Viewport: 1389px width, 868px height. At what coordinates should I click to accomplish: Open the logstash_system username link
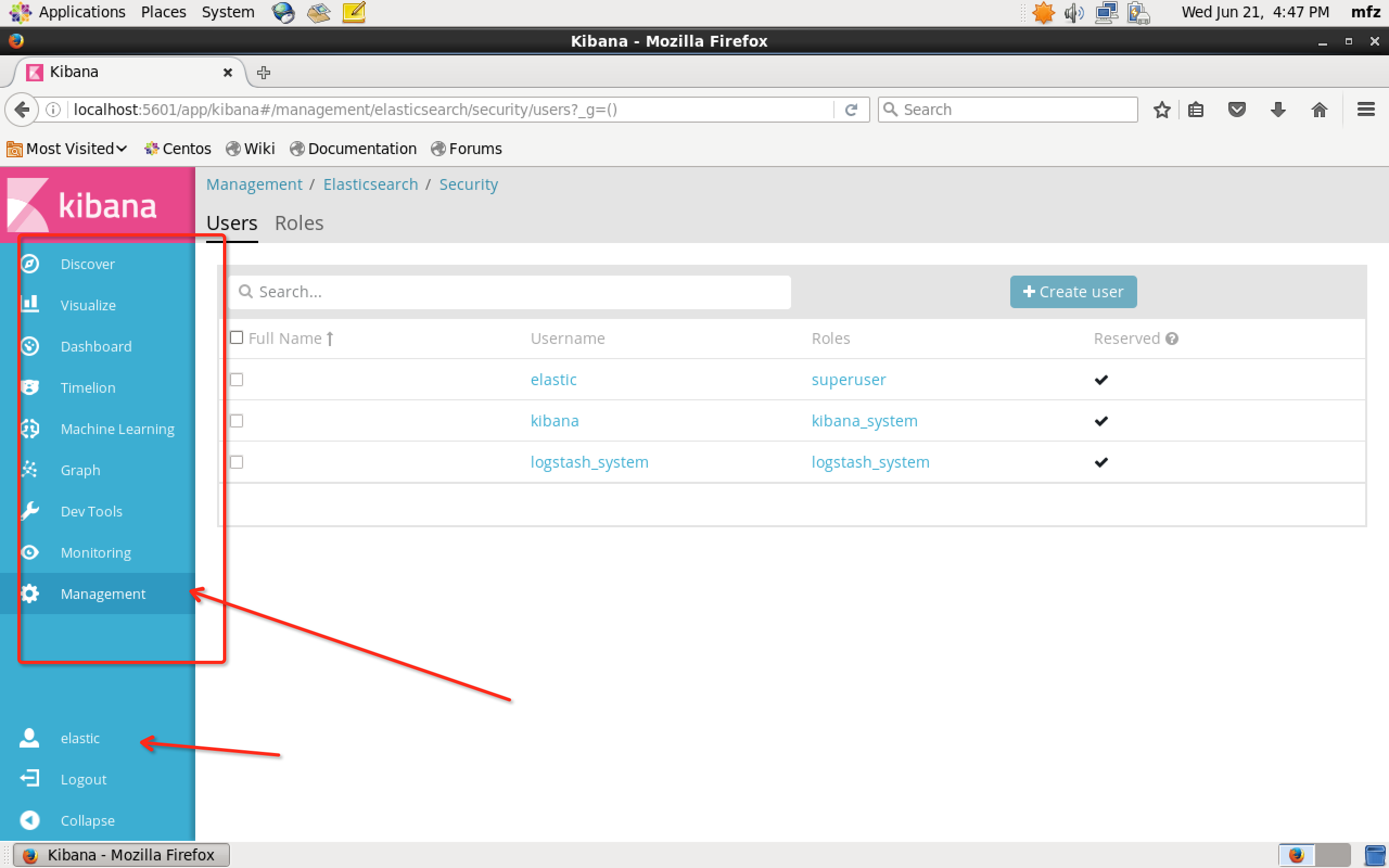coord(589,462)
